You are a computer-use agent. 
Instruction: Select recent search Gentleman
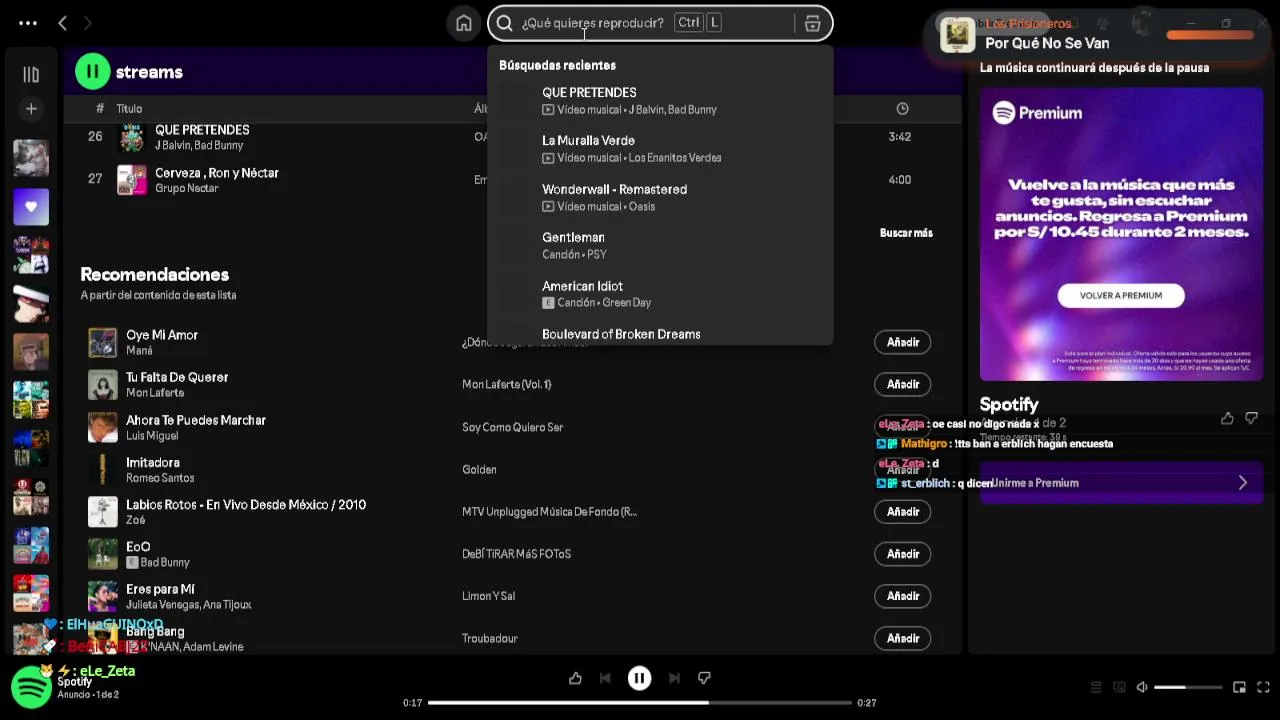[660, 245]
